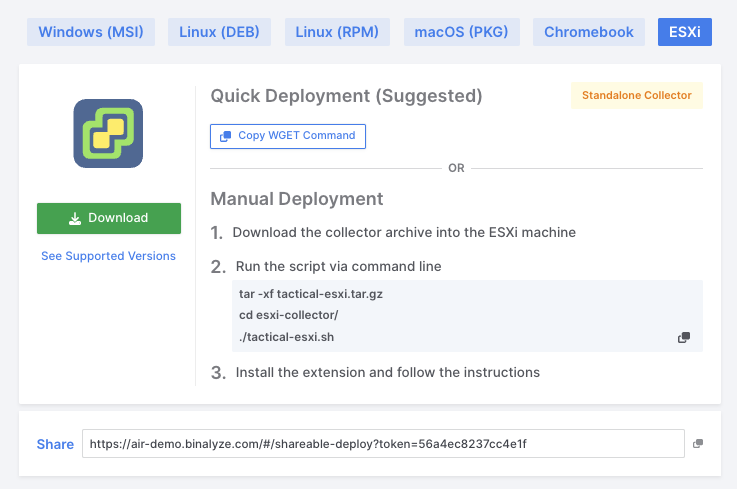This screenshot has width=737, height=489.
Task: Click the 'cd esxi-collector/' command line
Action: [289, 315]
